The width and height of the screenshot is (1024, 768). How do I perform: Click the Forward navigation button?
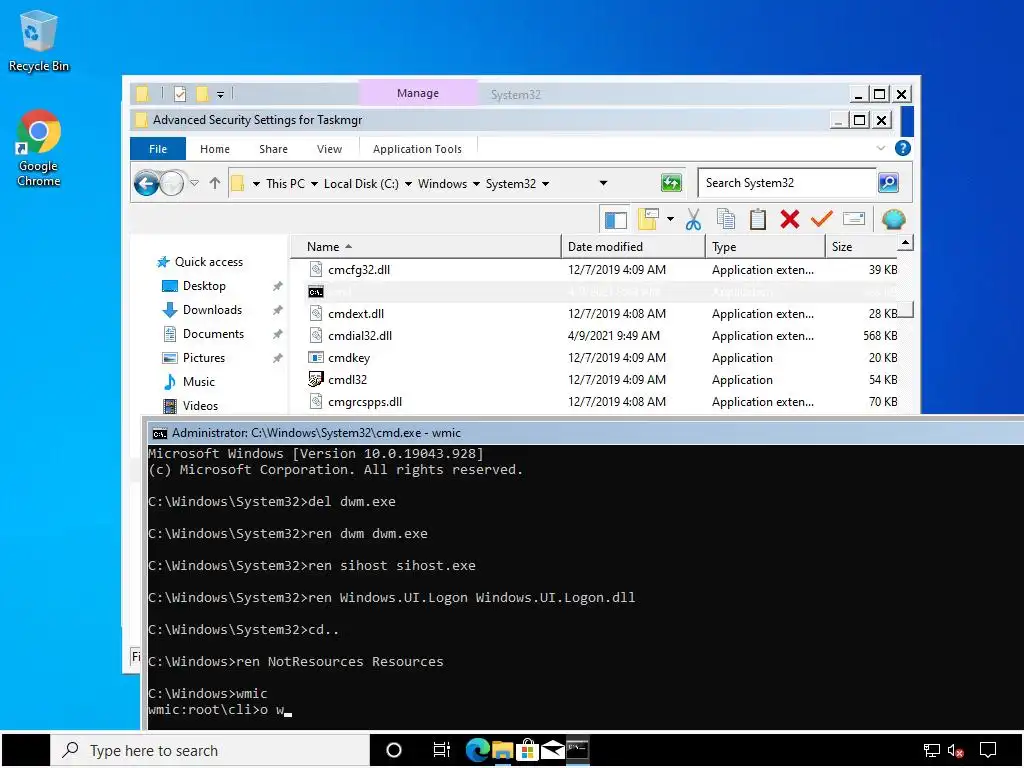coord(172,184)
